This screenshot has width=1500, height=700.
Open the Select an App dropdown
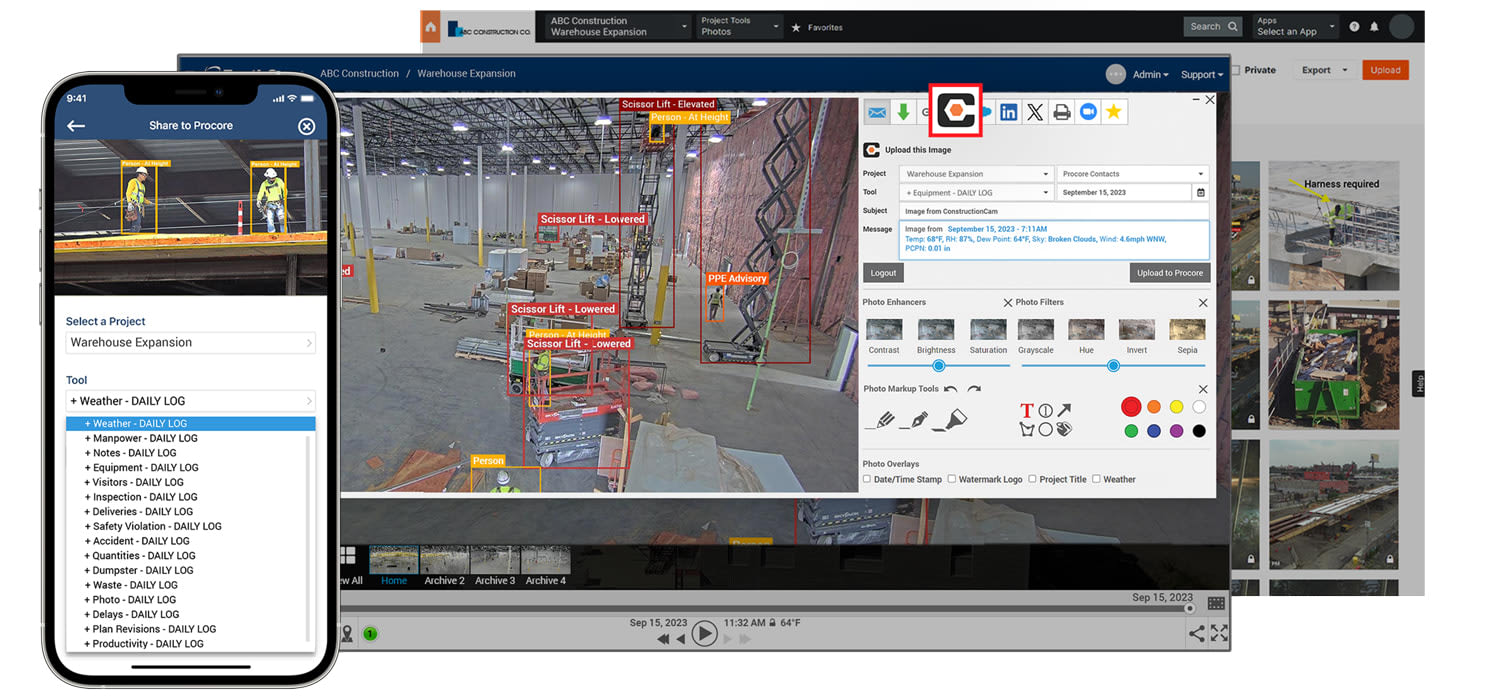[1296, 27]
